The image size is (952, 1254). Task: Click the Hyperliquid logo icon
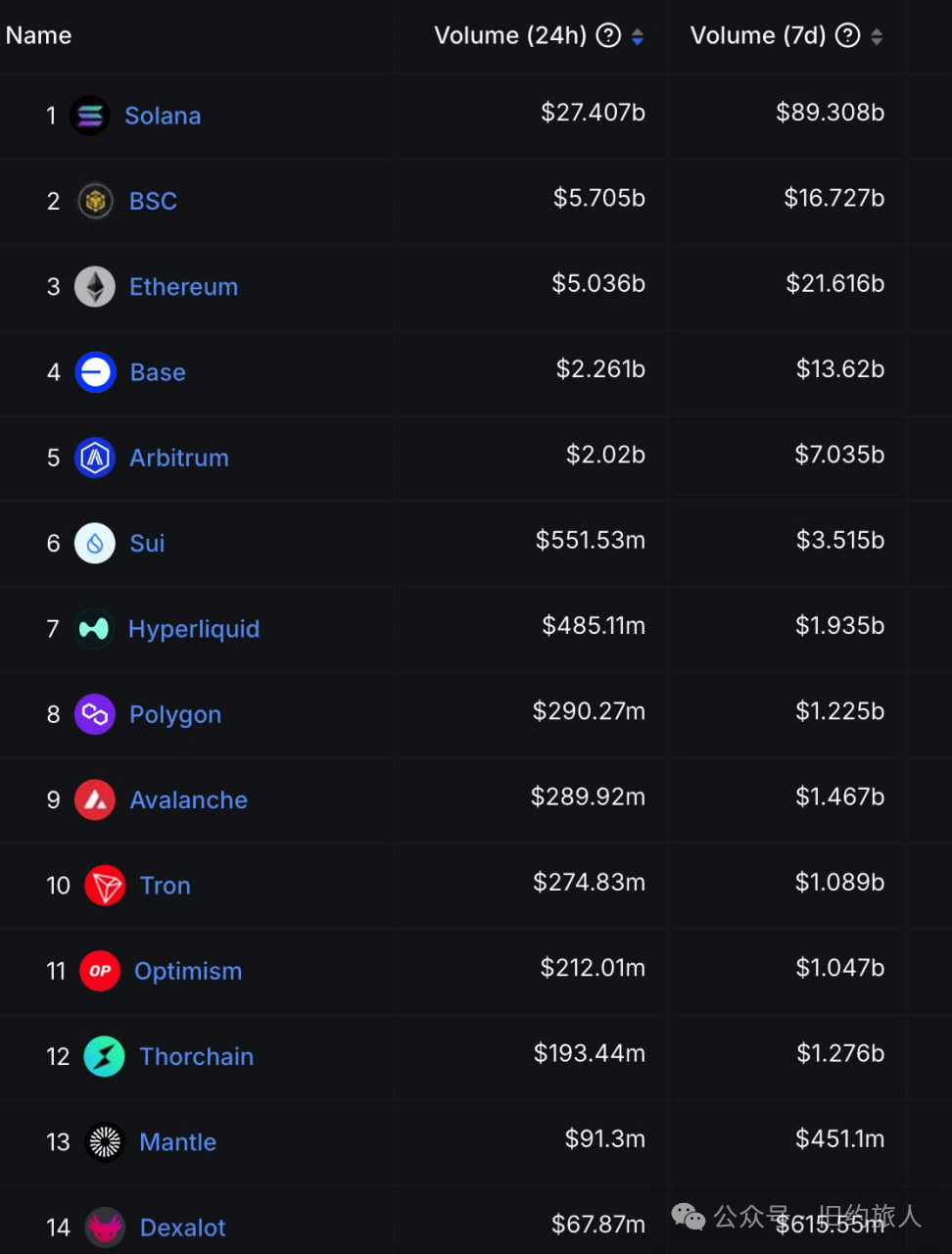point(94,629)
